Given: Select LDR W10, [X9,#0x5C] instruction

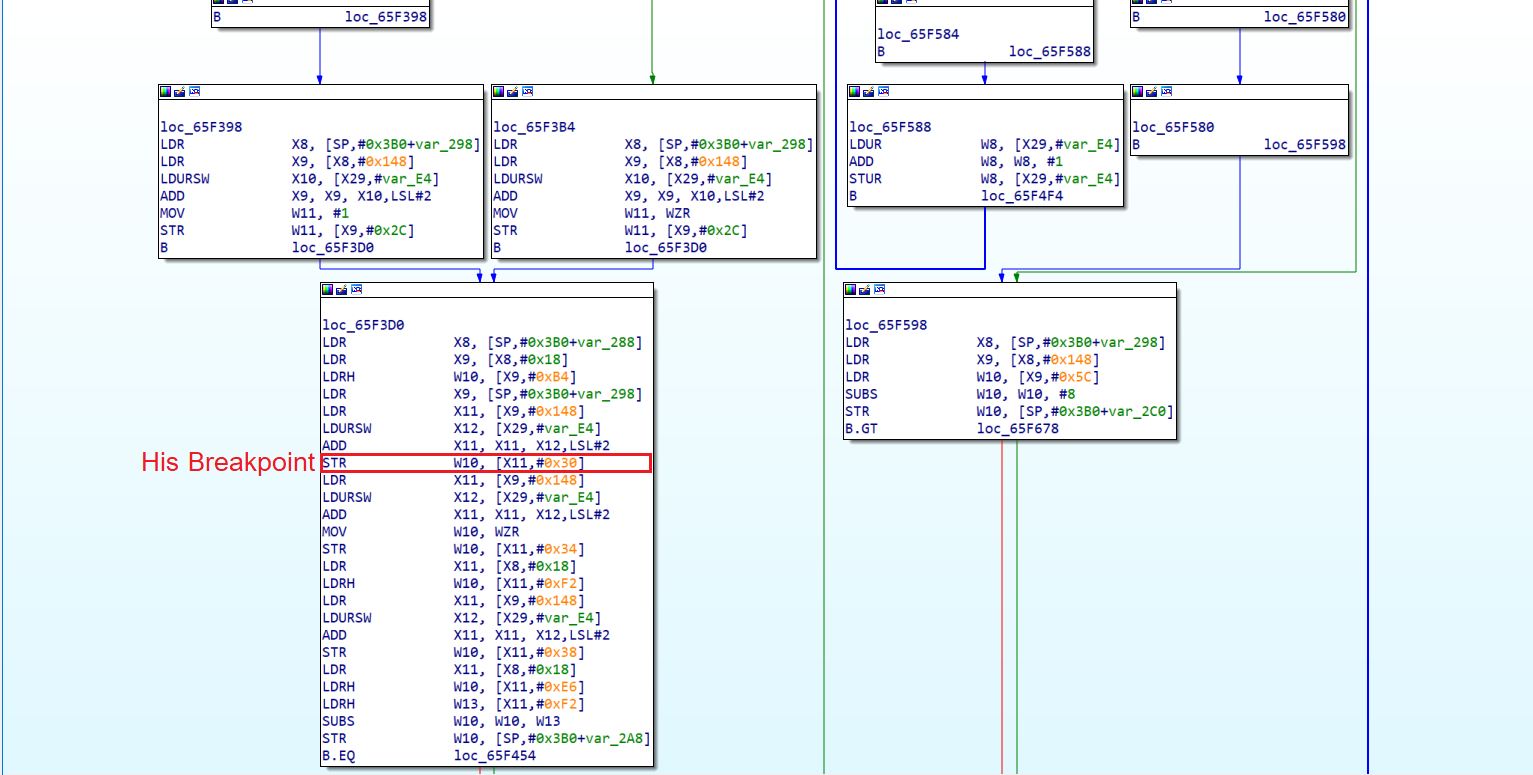Looking at the screenshot, I should (x=972, y=377).
